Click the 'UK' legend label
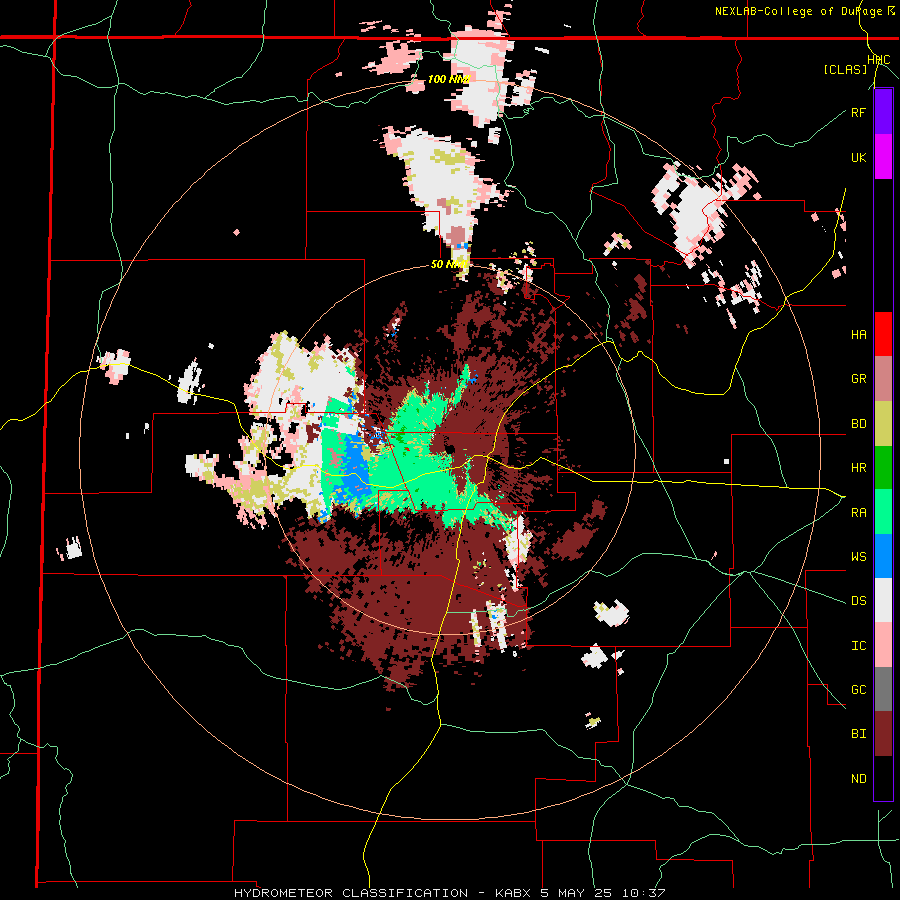 [x=858, y=157]
